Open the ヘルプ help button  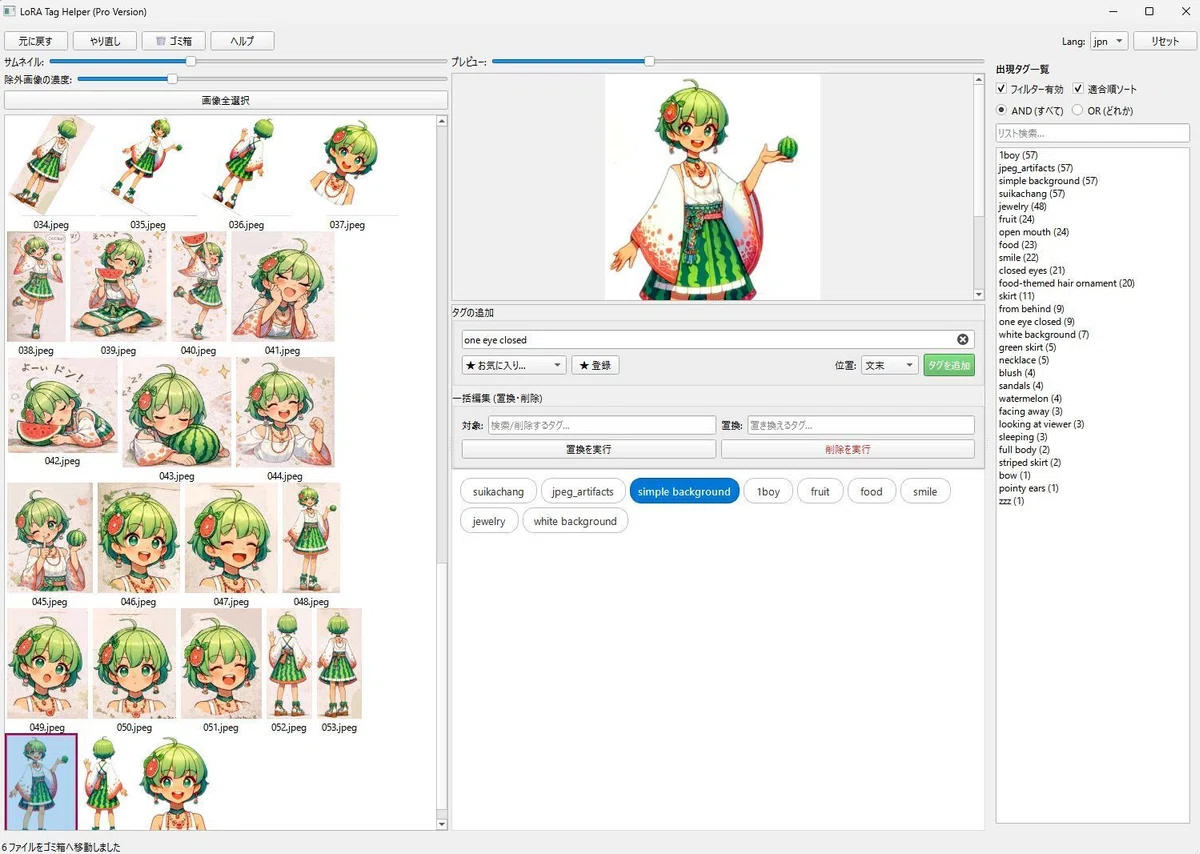[242, 41]
